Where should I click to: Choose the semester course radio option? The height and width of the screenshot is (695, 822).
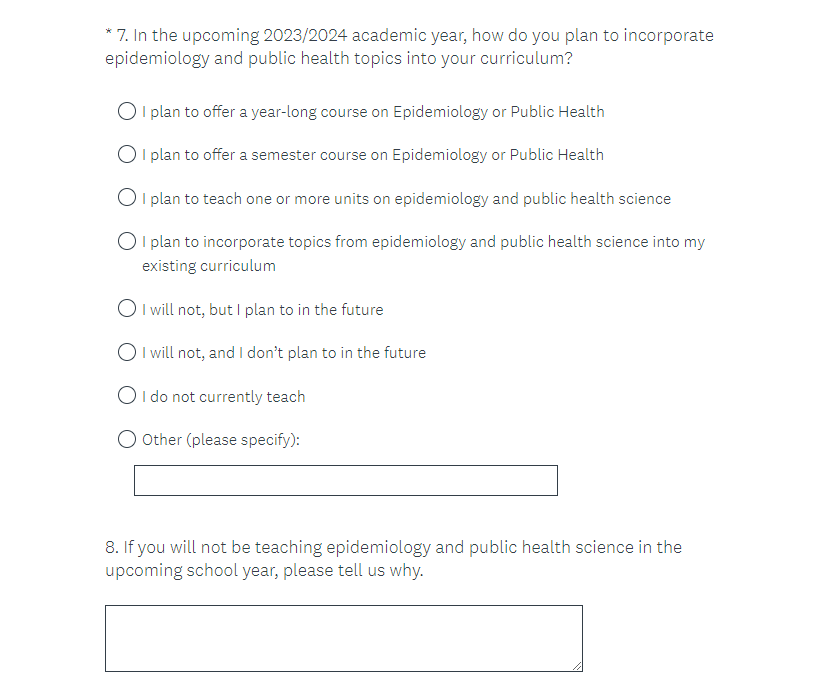point(127,155)
